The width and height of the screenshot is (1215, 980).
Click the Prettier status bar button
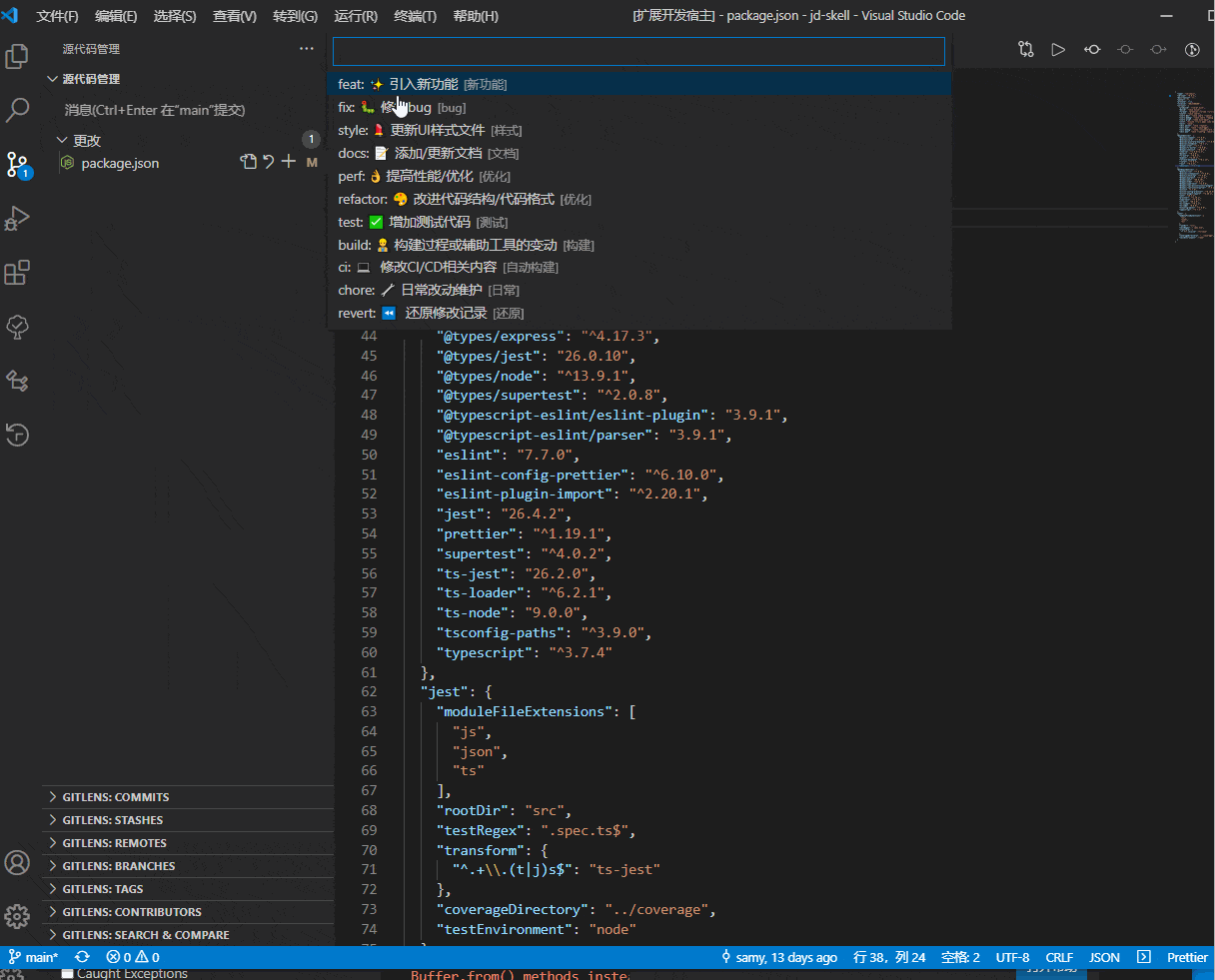[1187, 957]
